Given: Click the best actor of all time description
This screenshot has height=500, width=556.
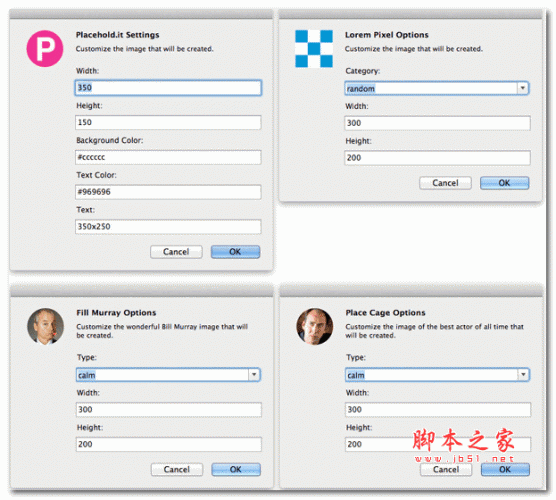Looking at the screenshot, I should 434,331.
